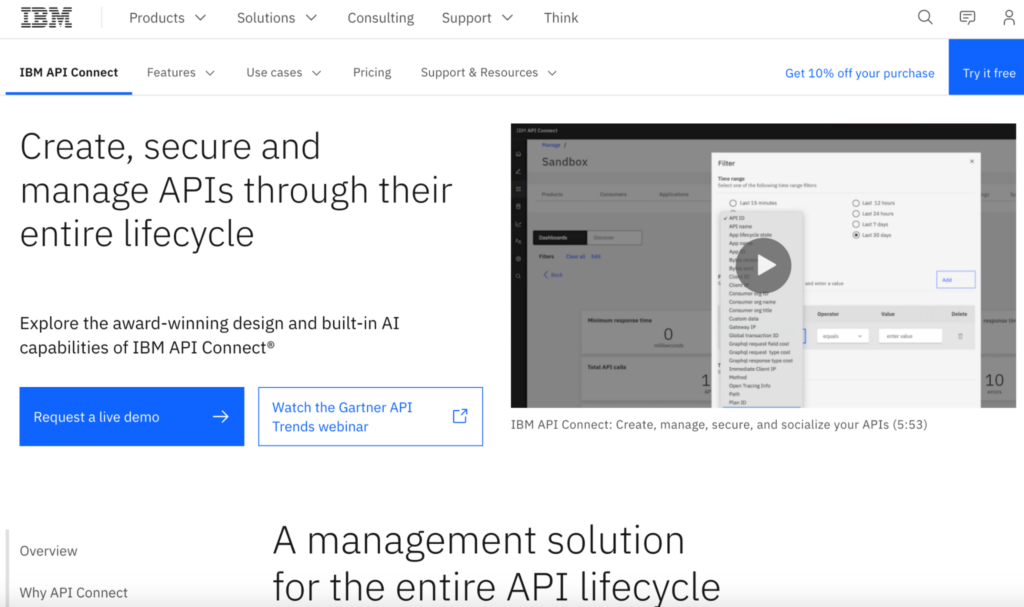Click the IBM logo in the header
The width and height of the screenshot is (1024, 607).
click(x=44, y=17)
